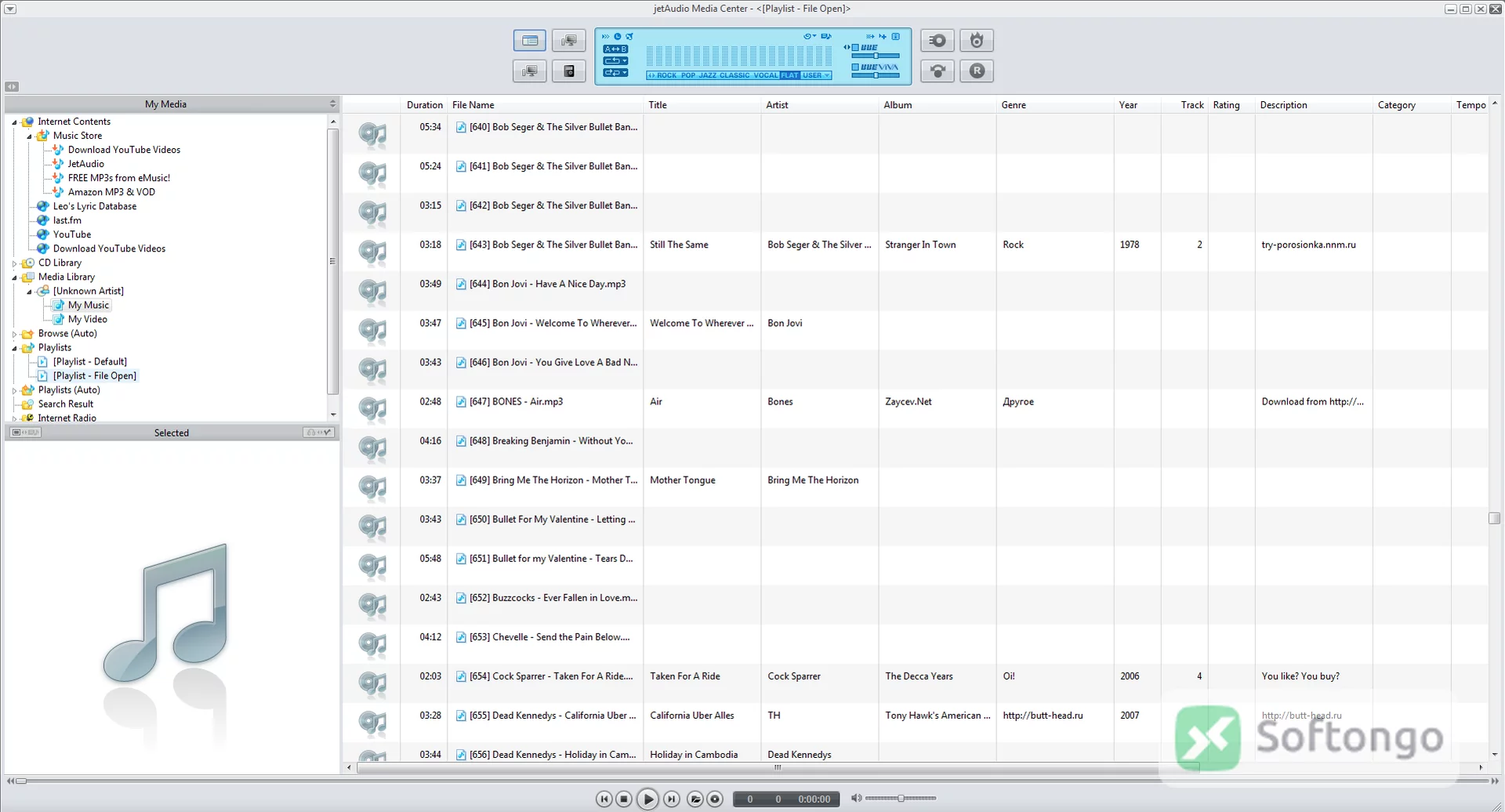Open the recording tool (R icon)
Viewport: 1505px width, 812px height.
click(x=977, y=71)
